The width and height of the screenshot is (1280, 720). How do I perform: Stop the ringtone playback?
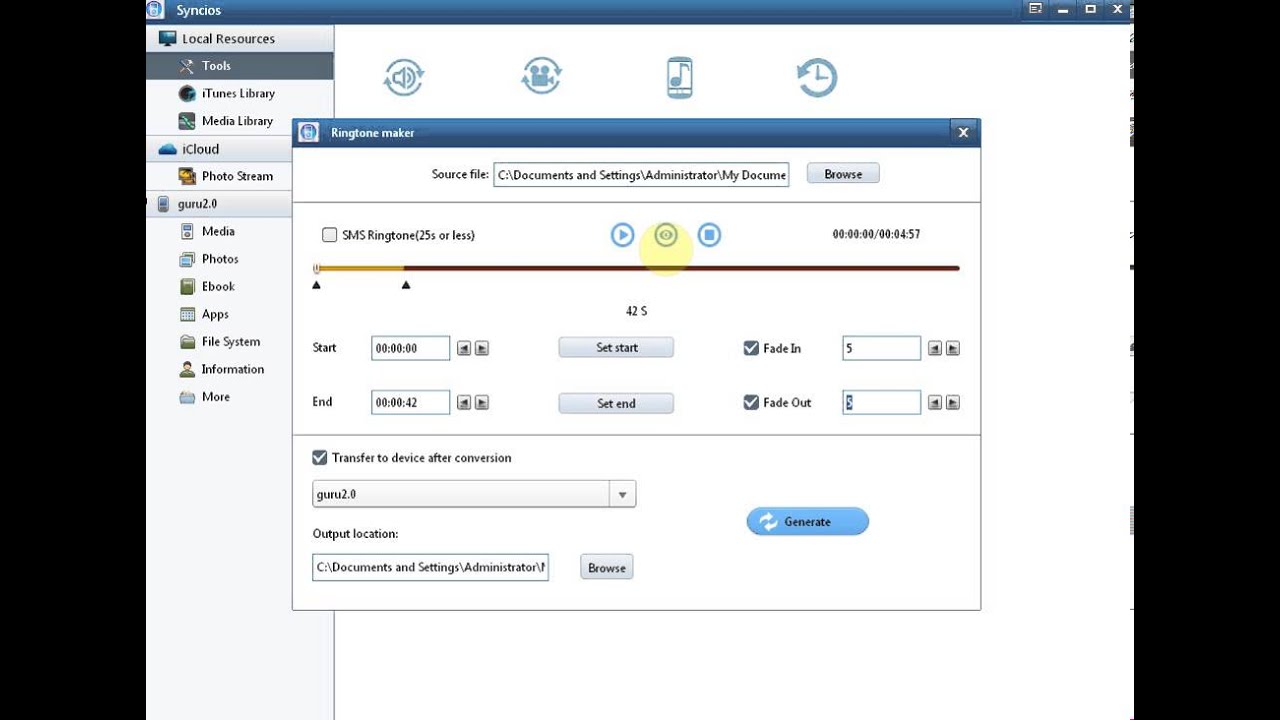click(709, 235)
